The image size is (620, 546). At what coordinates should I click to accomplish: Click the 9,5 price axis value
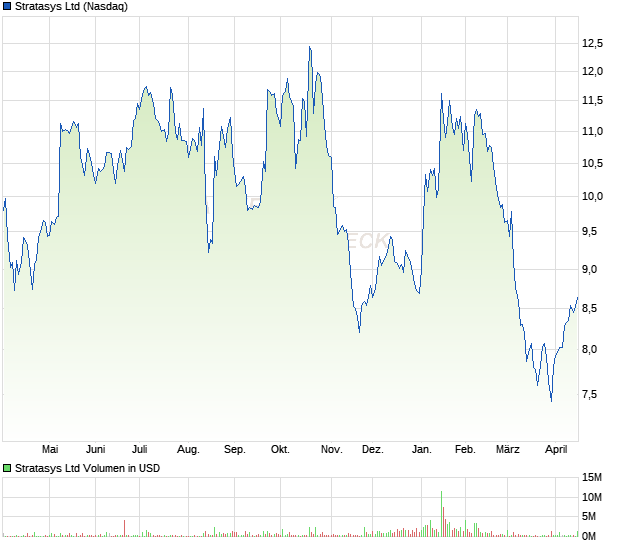pos(589,231)
